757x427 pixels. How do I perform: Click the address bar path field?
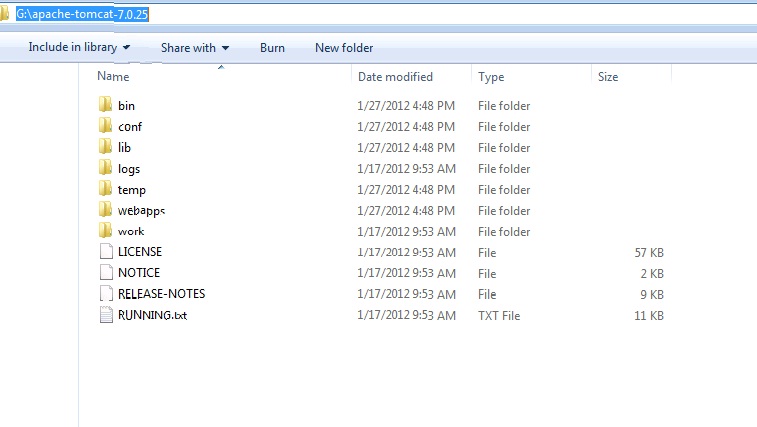click(x=82, y=14)
